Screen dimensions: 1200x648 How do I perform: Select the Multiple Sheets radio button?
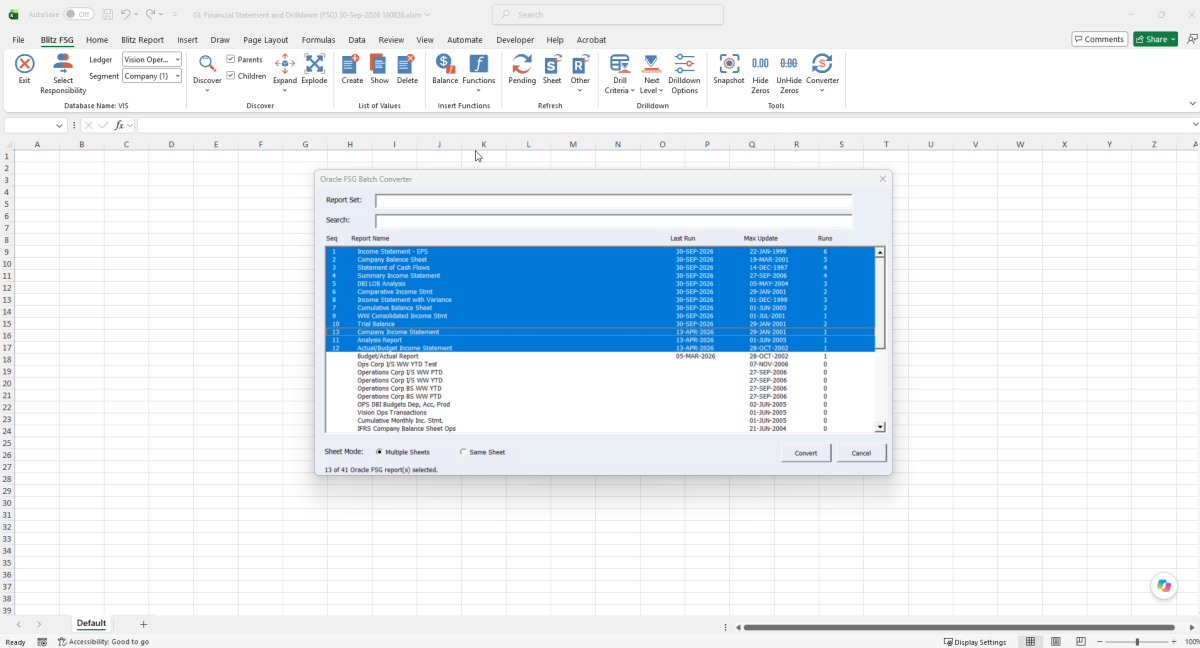click(379, 452)
